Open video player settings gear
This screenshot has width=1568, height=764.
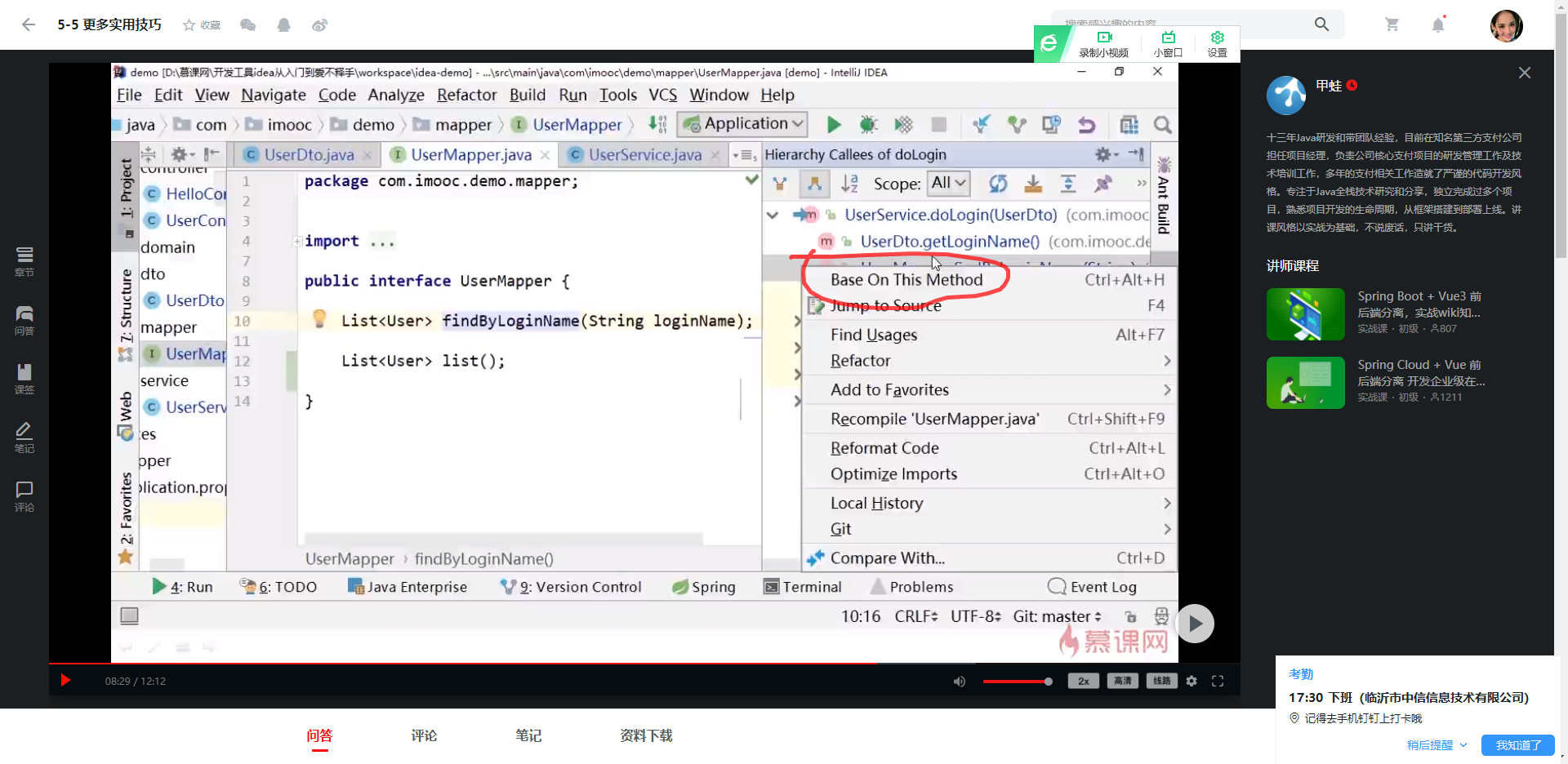[x=1192, y=681]
